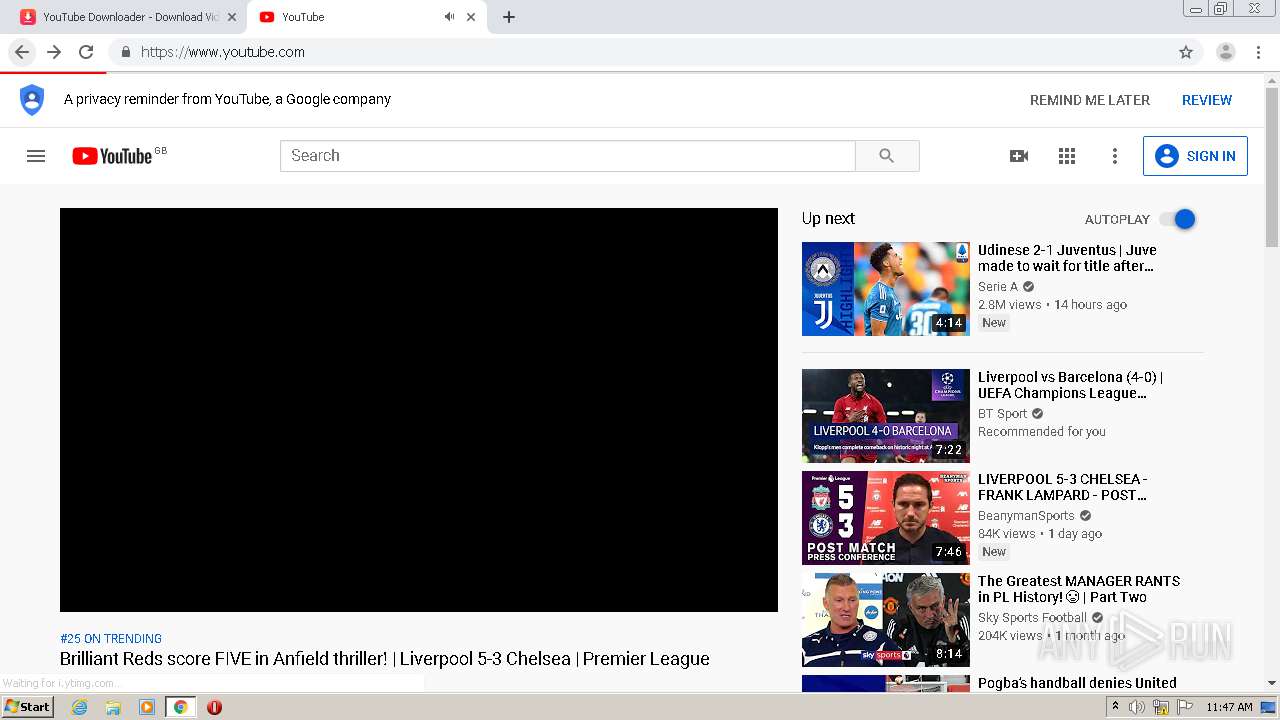Toggle the Autoplay switch
Screen dimensions: 1280x720
point(1177,219)
